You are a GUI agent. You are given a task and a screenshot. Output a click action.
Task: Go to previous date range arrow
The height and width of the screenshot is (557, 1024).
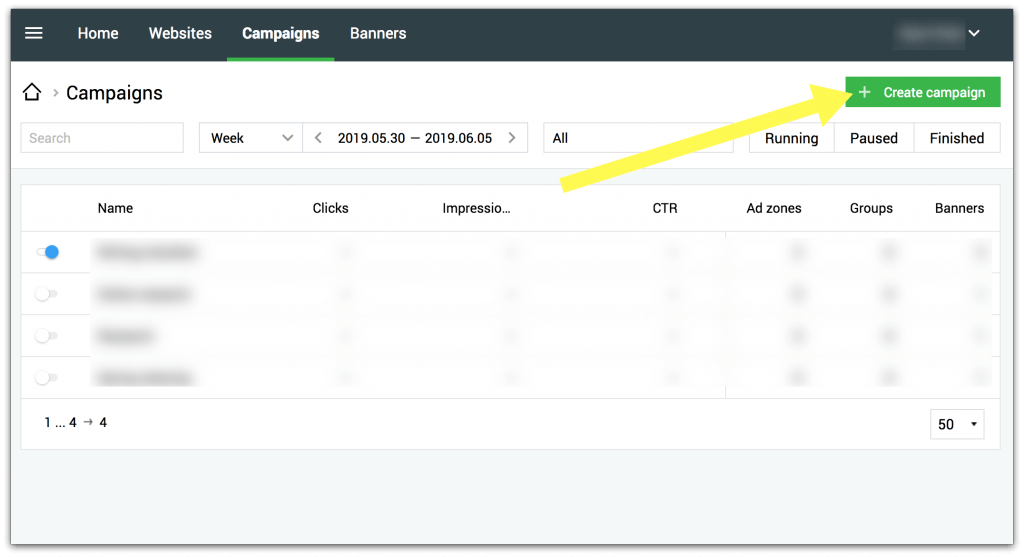318,138
